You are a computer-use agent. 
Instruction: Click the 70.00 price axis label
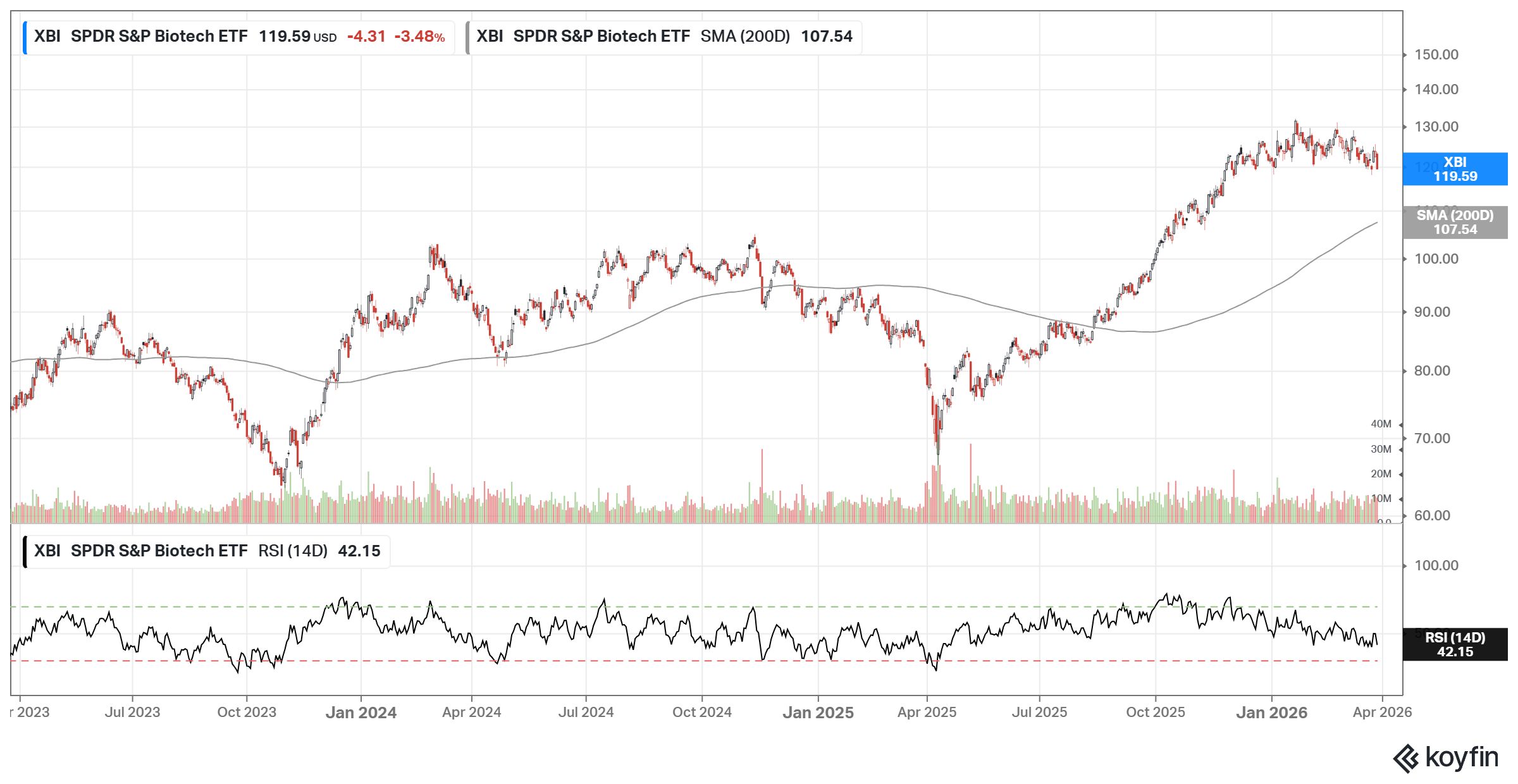pos(1432,439)
